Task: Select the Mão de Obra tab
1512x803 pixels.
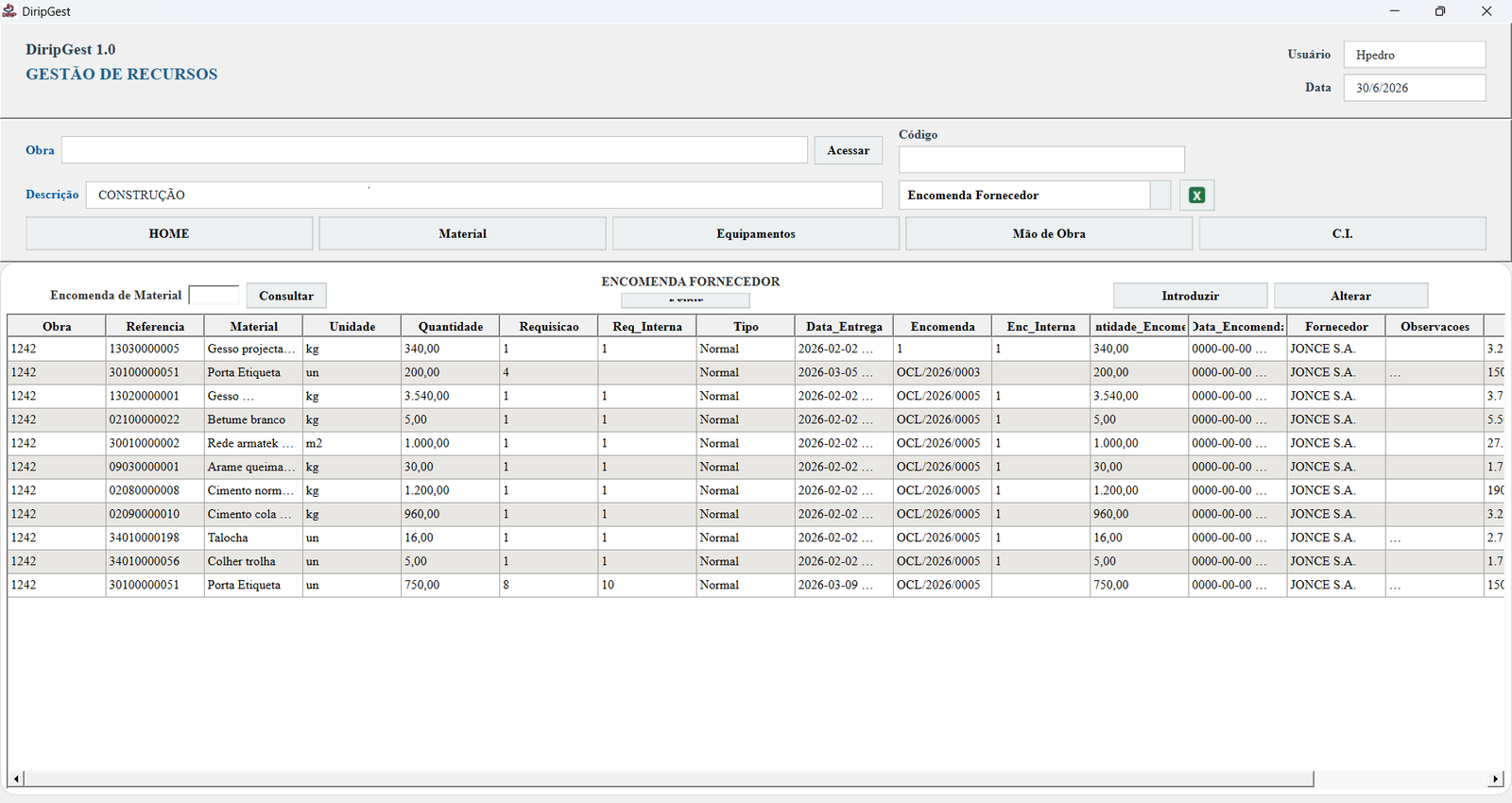Action: (1049, 233)
